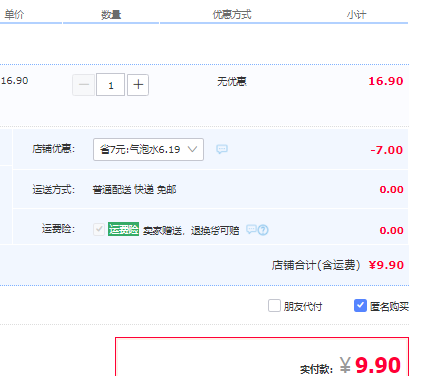
Task: Click the 运费险 0.00 amount
Action: click(x=391, y=230)
